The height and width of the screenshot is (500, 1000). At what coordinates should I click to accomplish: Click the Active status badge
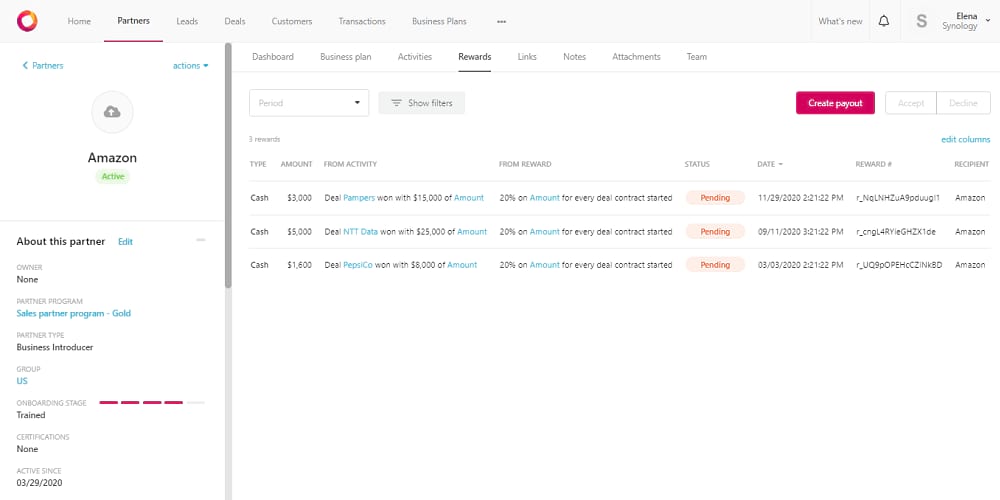click(112, 177)
